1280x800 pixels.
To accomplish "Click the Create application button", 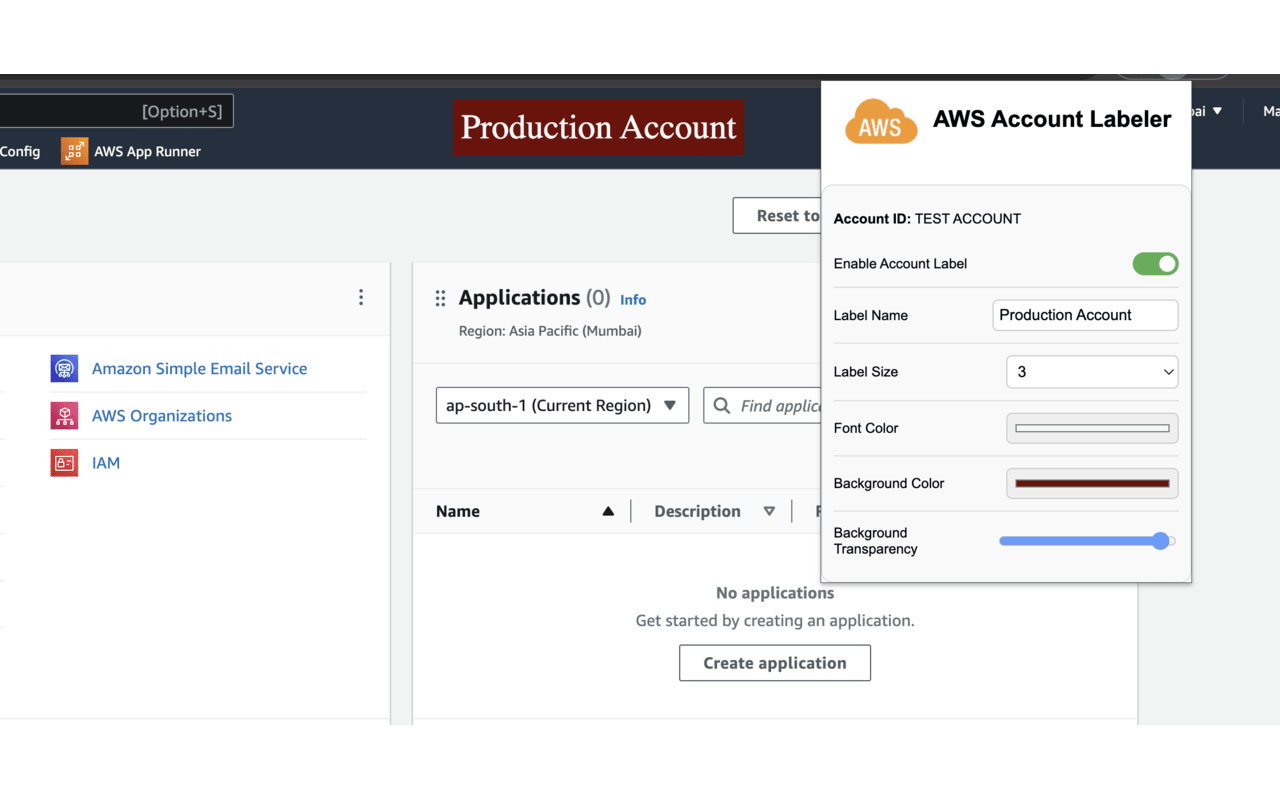I will (775, 662).
